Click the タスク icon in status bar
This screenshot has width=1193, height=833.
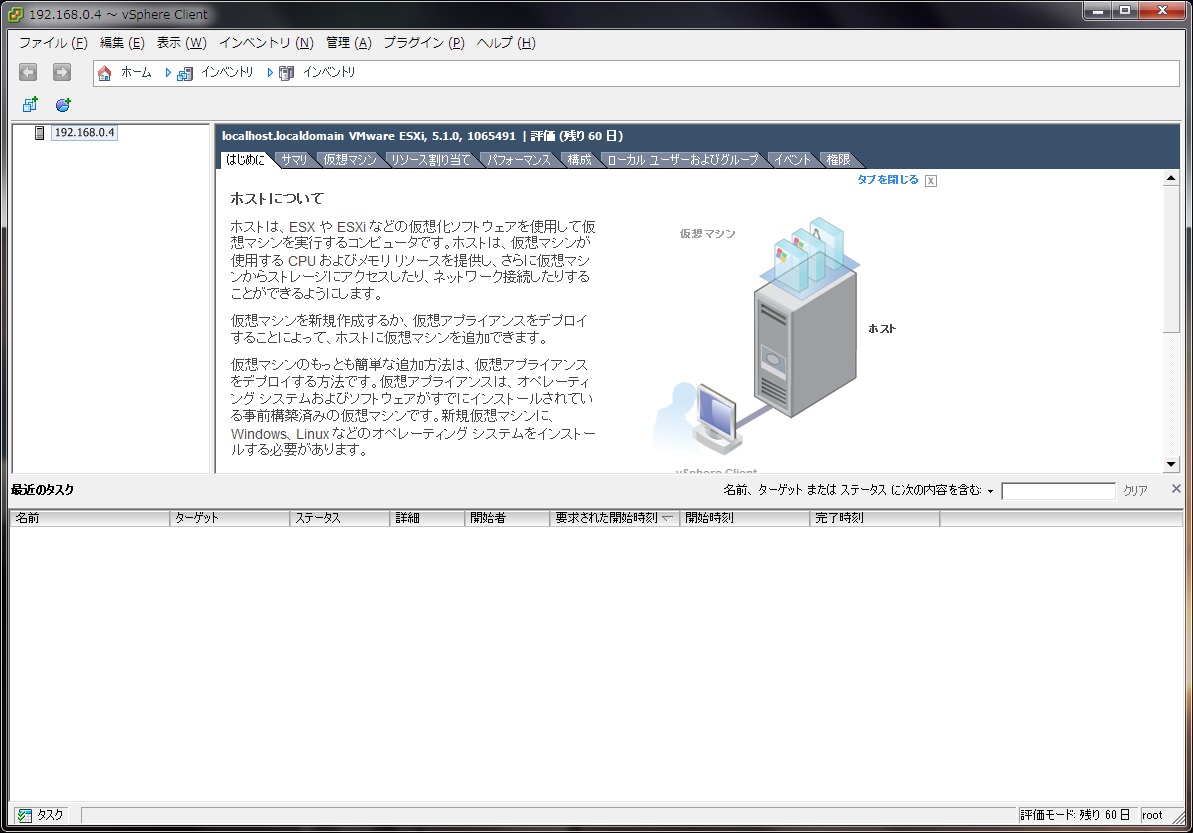pos(24,816)
